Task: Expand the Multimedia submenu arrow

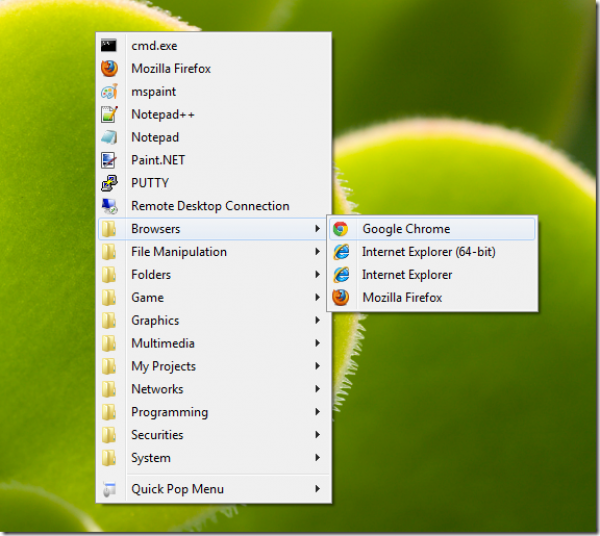Action: coord(317,344)
